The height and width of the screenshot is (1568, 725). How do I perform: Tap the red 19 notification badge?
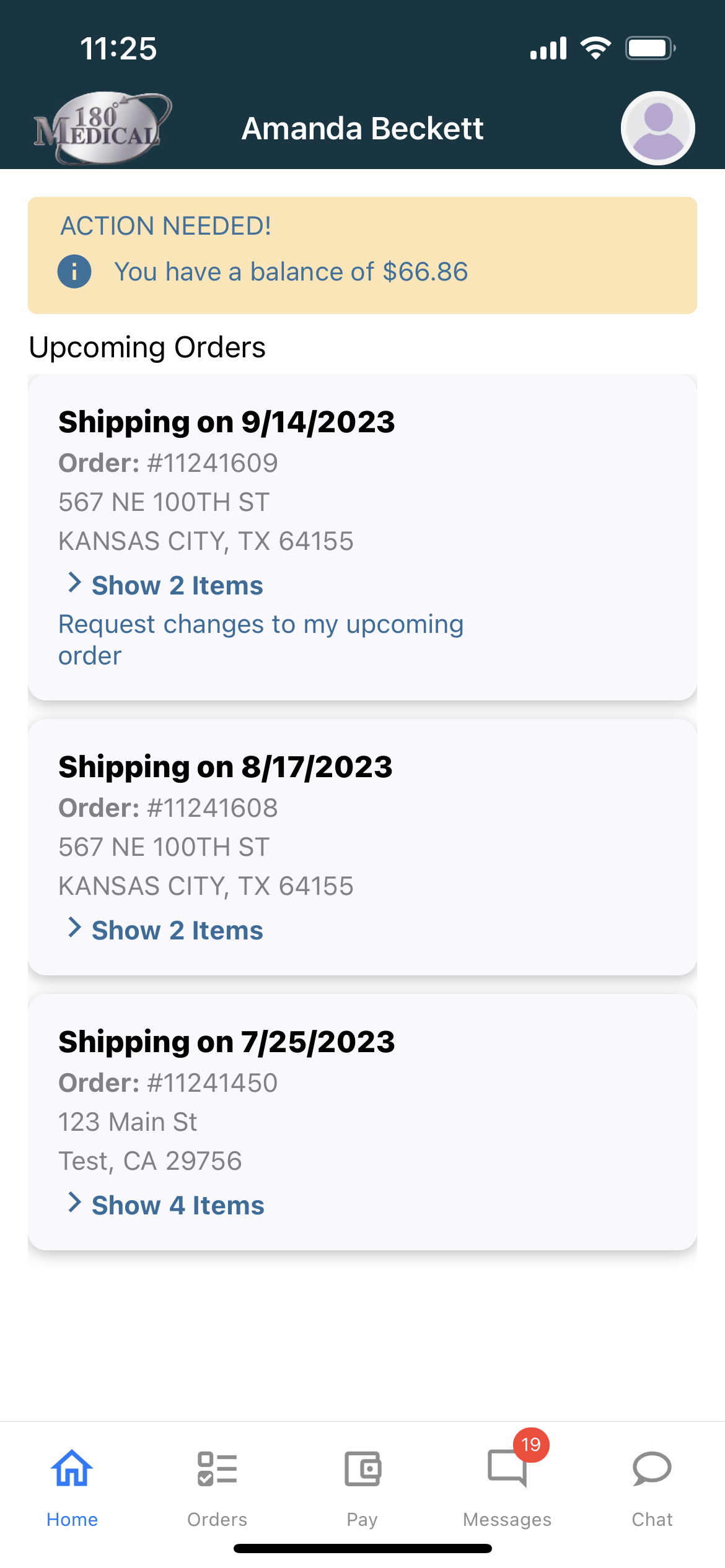pos(531,1445)
